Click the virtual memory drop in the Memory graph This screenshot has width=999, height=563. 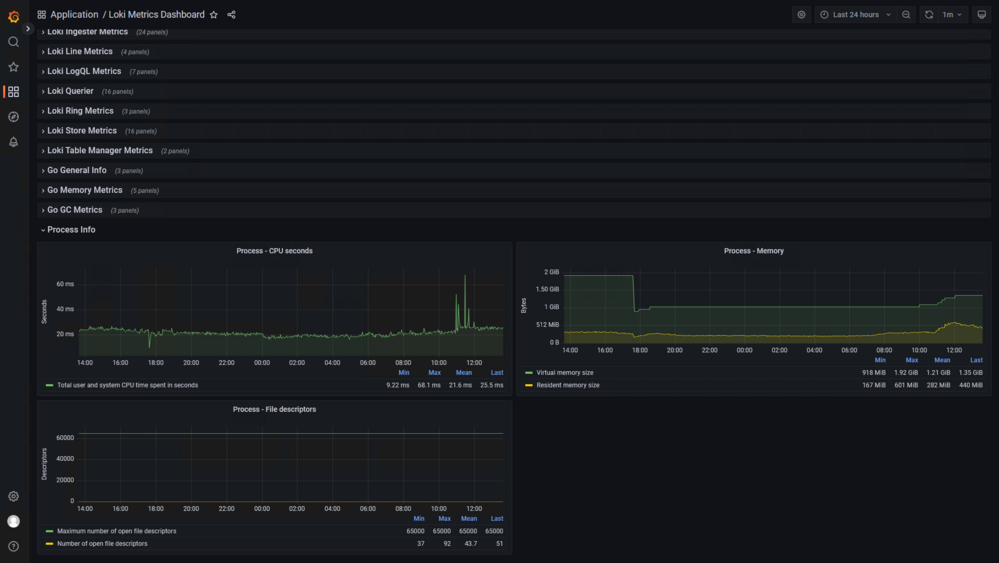[635, 293]
